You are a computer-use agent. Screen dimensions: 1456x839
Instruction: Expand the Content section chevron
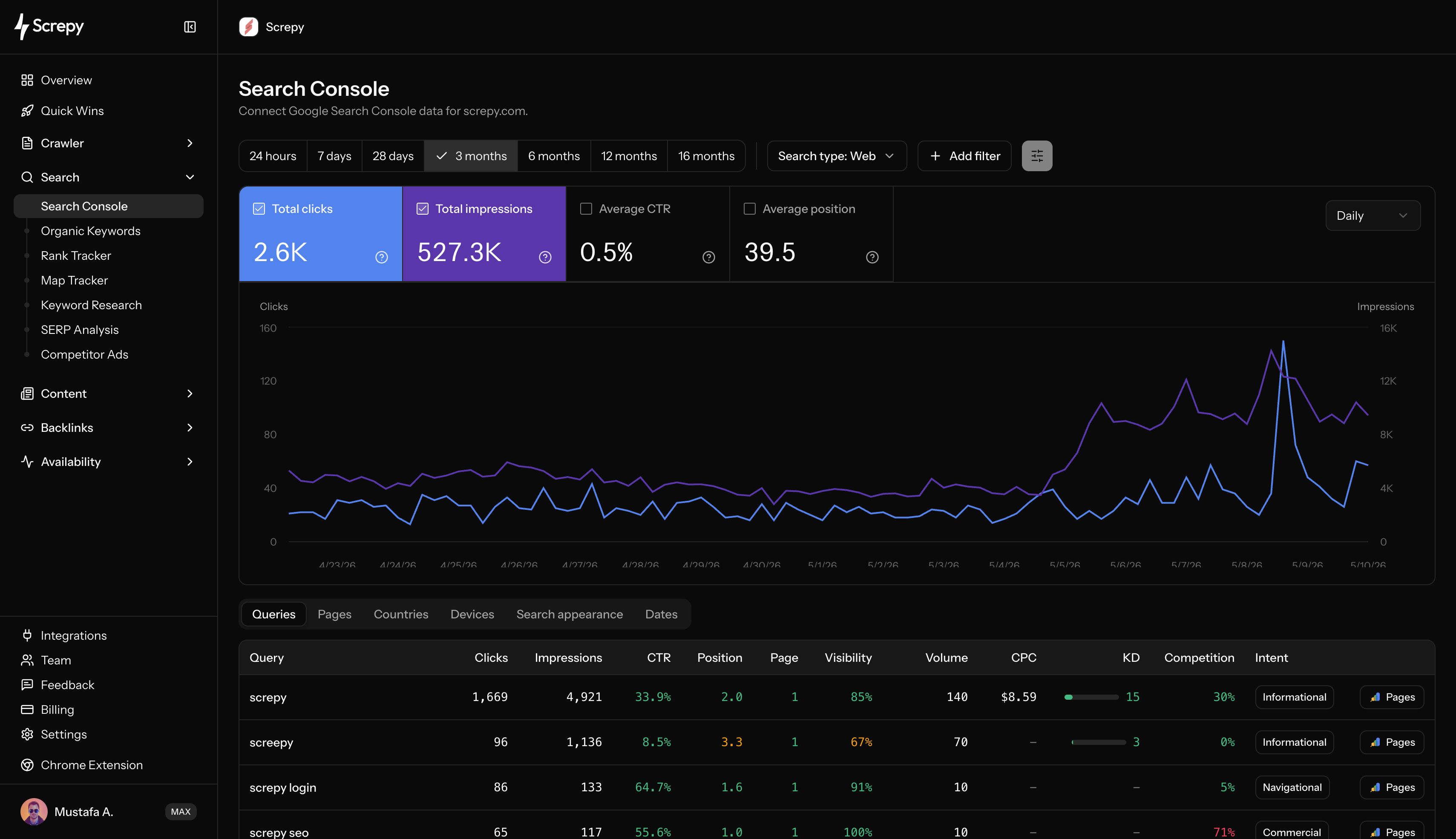190,394
